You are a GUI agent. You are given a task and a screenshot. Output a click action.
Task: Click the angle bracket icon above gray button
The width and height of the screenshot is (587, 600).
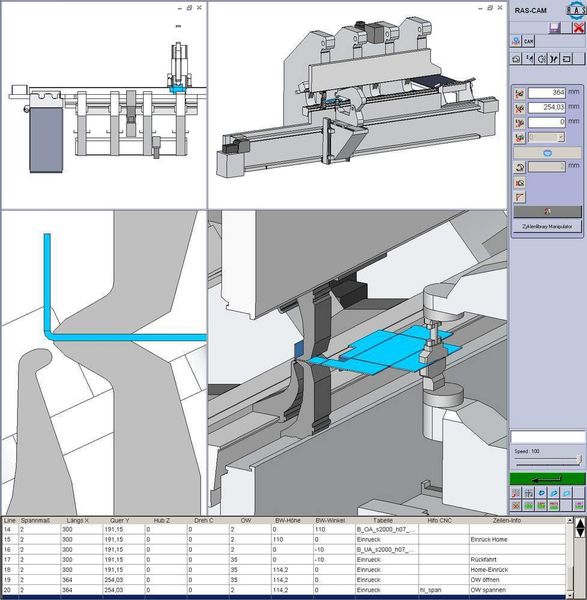pyautogui.click(x=519, y=197)
